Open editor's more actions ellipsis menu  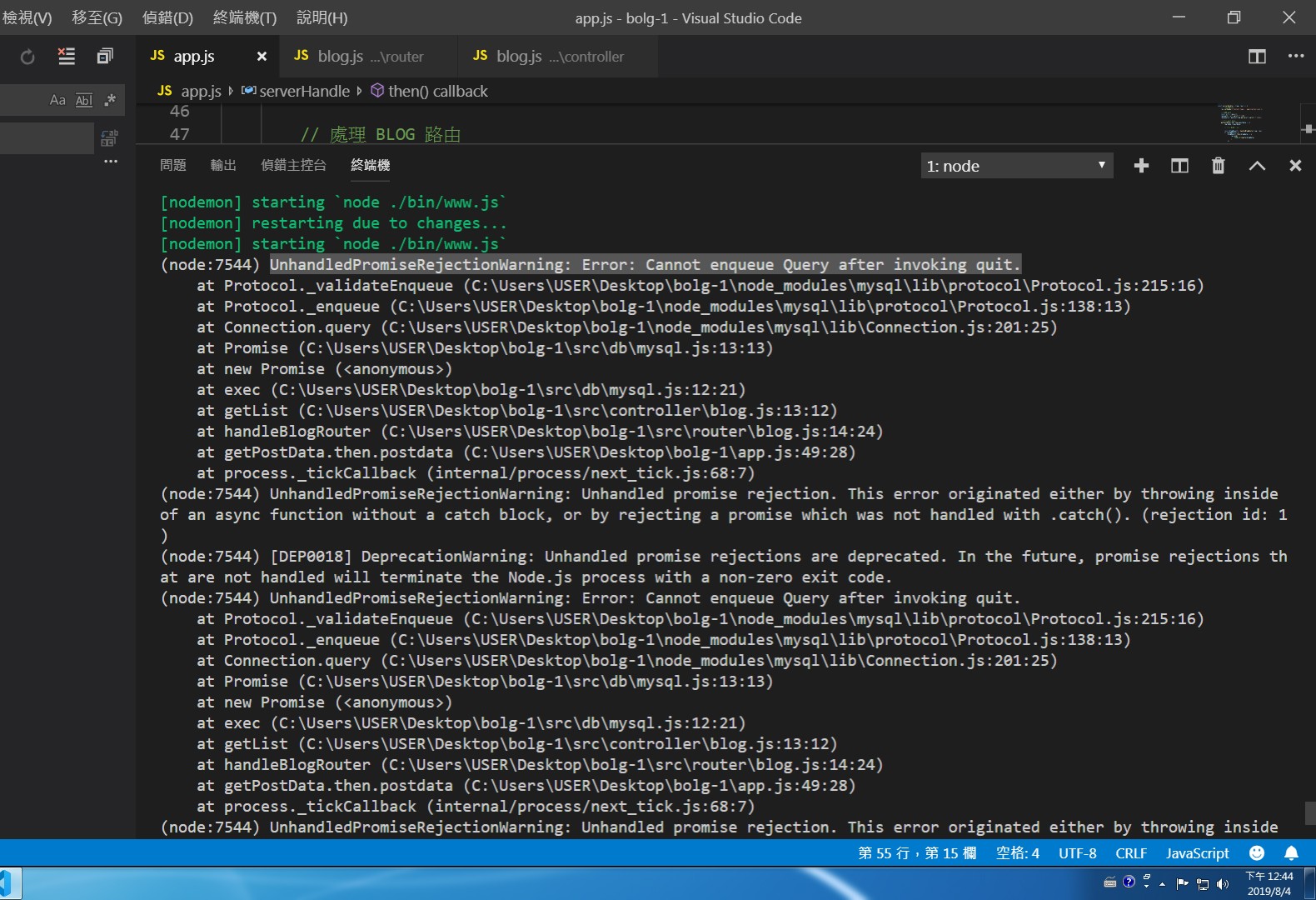[x=1295, y=57]
